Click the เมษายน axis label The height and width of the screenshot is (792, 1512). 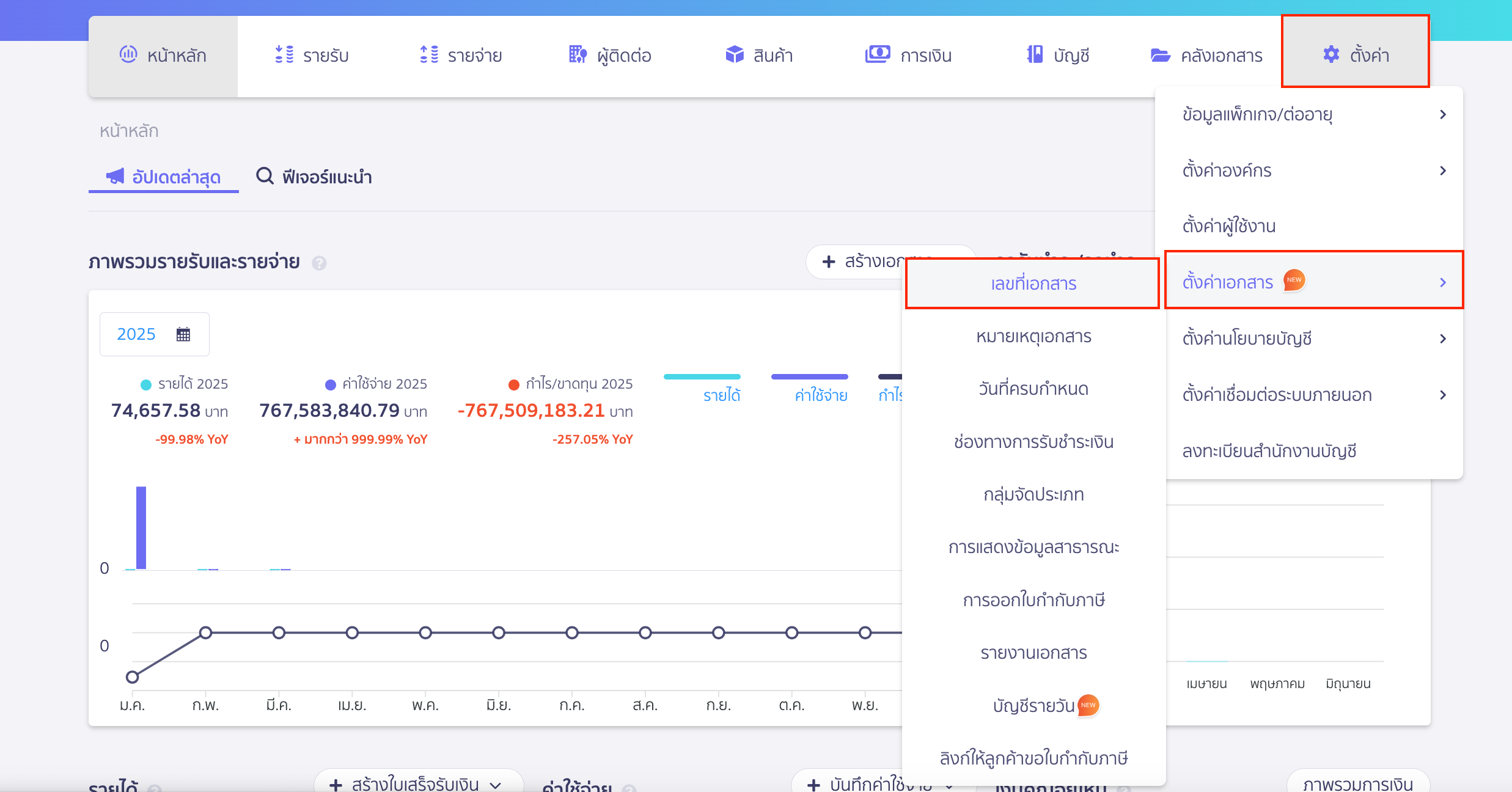(x=1206, y=683)
